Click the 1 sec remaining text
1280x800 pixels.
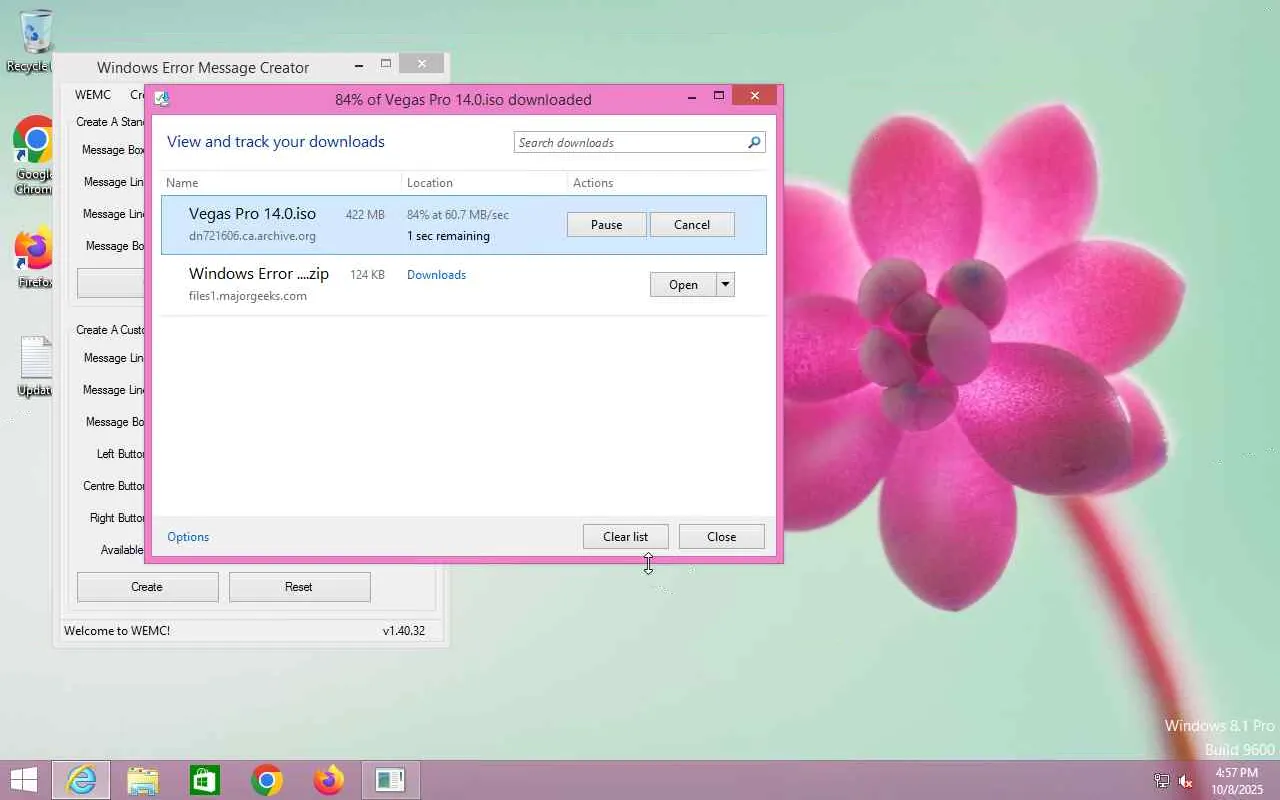[448, 236]
